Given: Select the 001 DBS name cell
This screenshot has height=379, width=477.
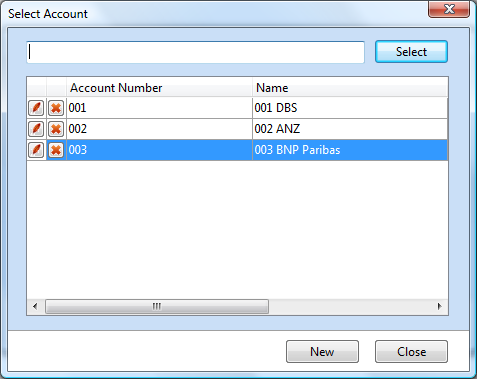Looking at the screenshot, I should click(x=350, y=108).
